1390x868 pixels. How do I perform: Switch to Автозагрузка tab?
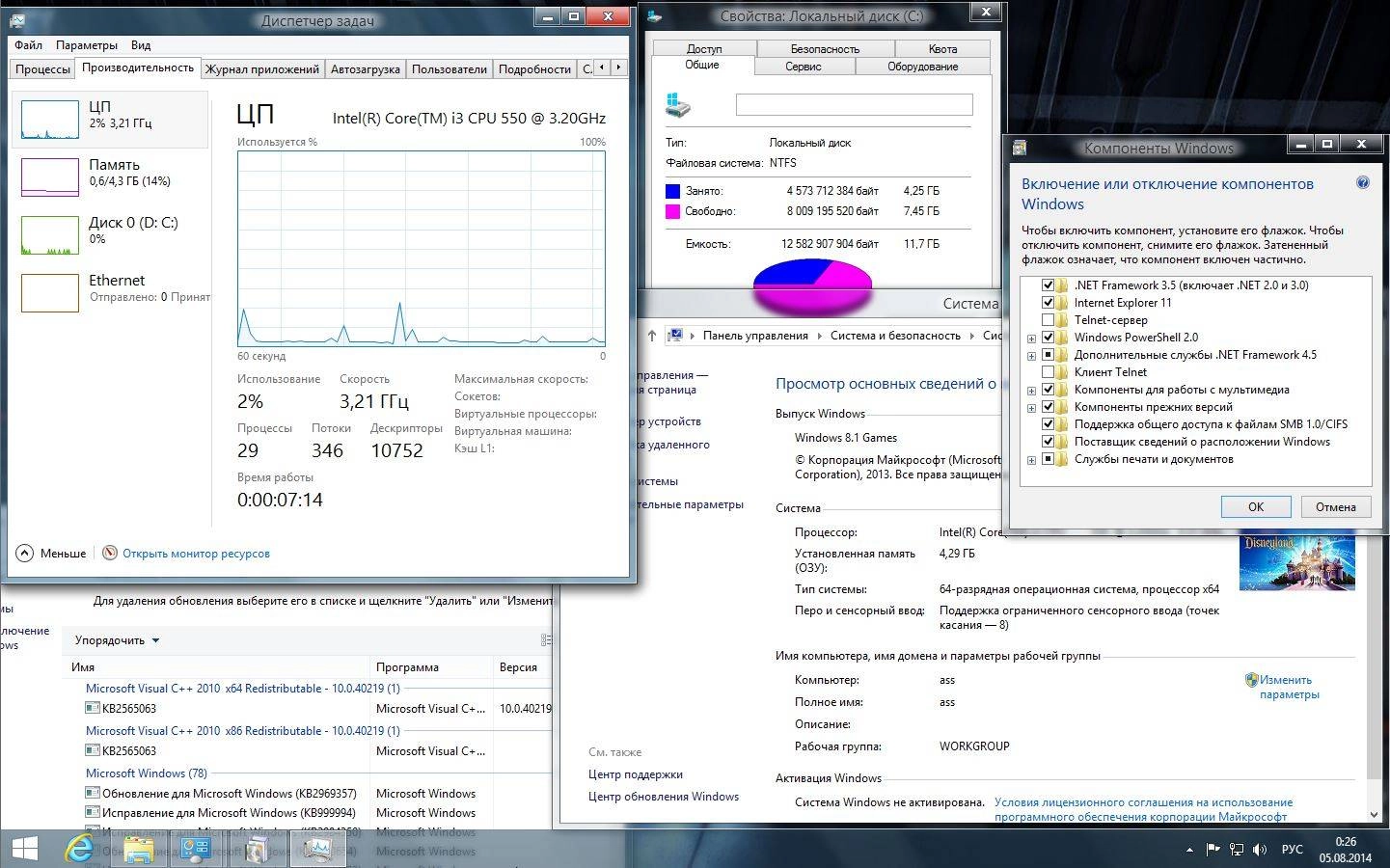[365, 69]
